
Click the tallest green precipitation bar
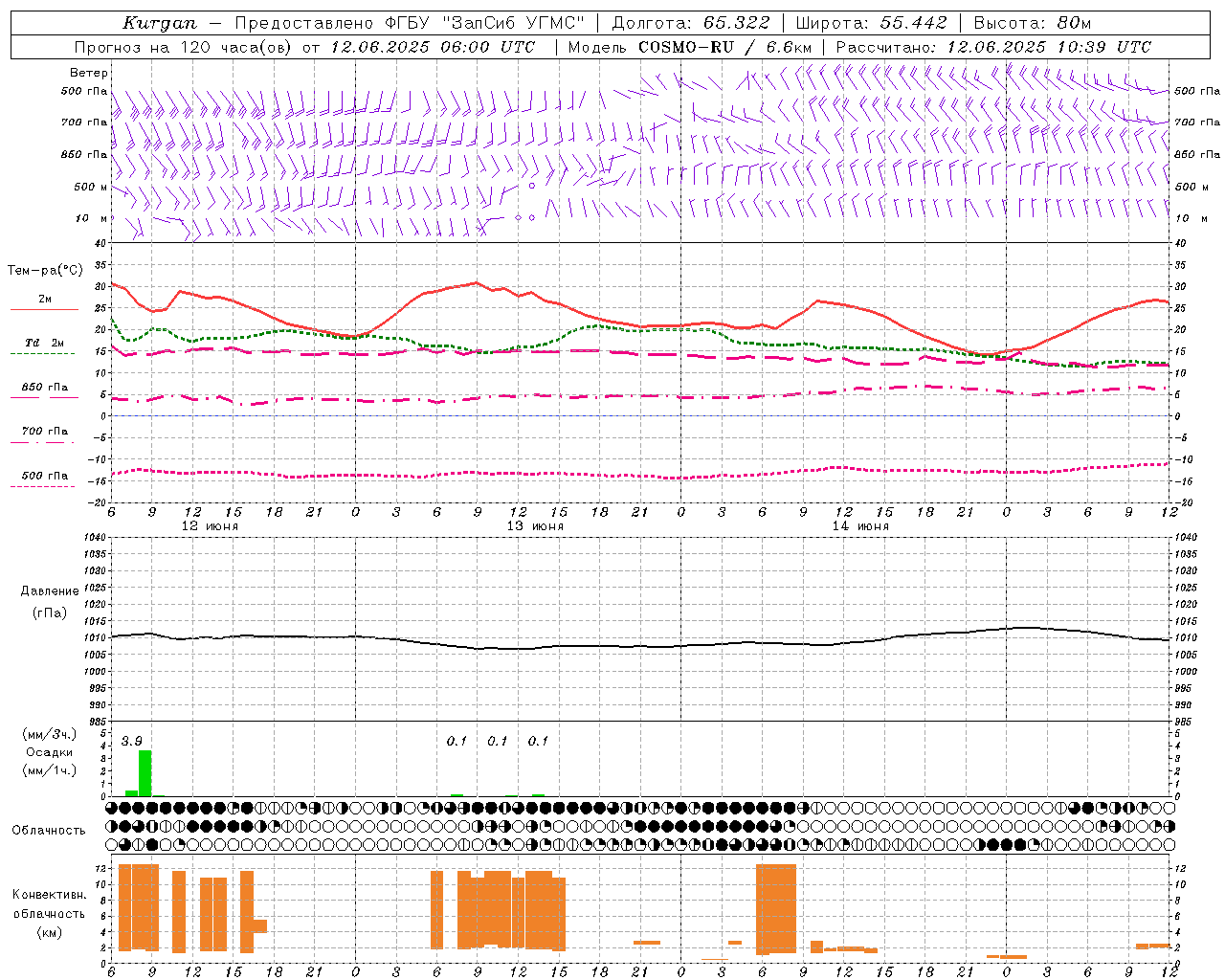[145, 773]
